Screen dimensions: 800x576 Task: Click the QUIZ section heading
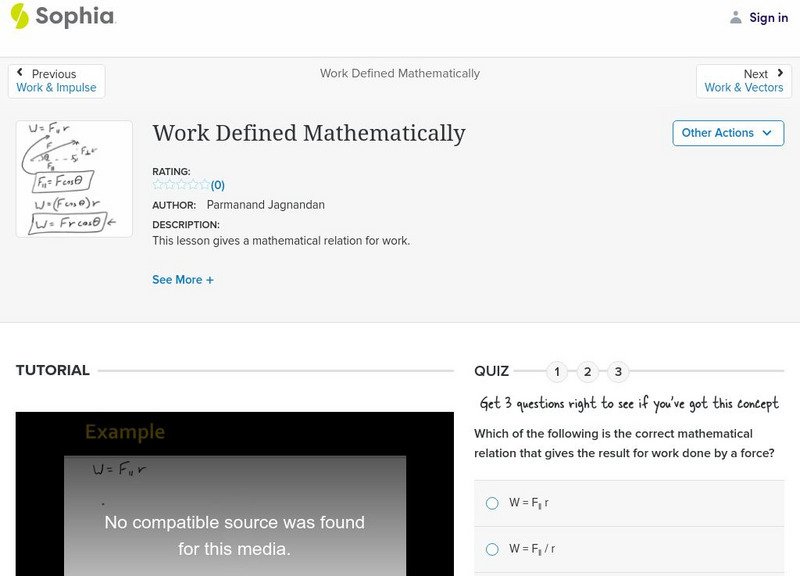491,370
